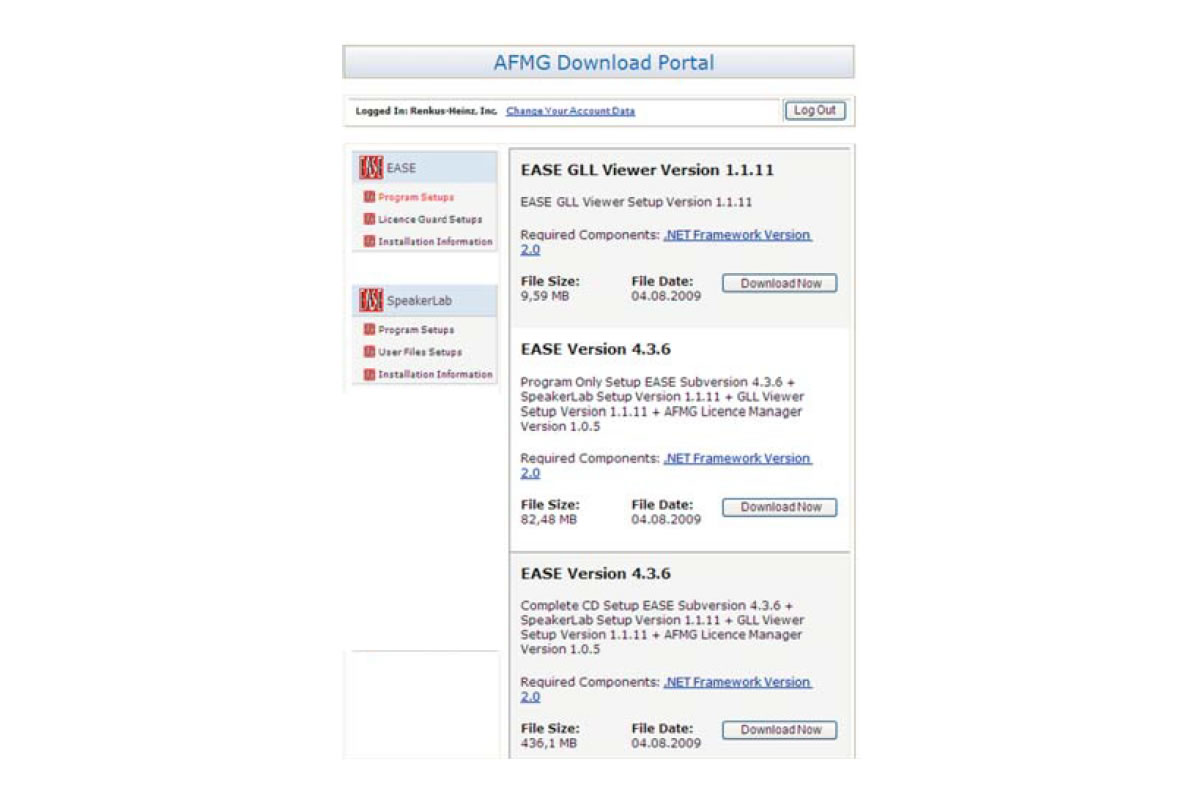Click the red icon beside EASE Installation Information
1200x800 pixels.
(x=369, y=241)
